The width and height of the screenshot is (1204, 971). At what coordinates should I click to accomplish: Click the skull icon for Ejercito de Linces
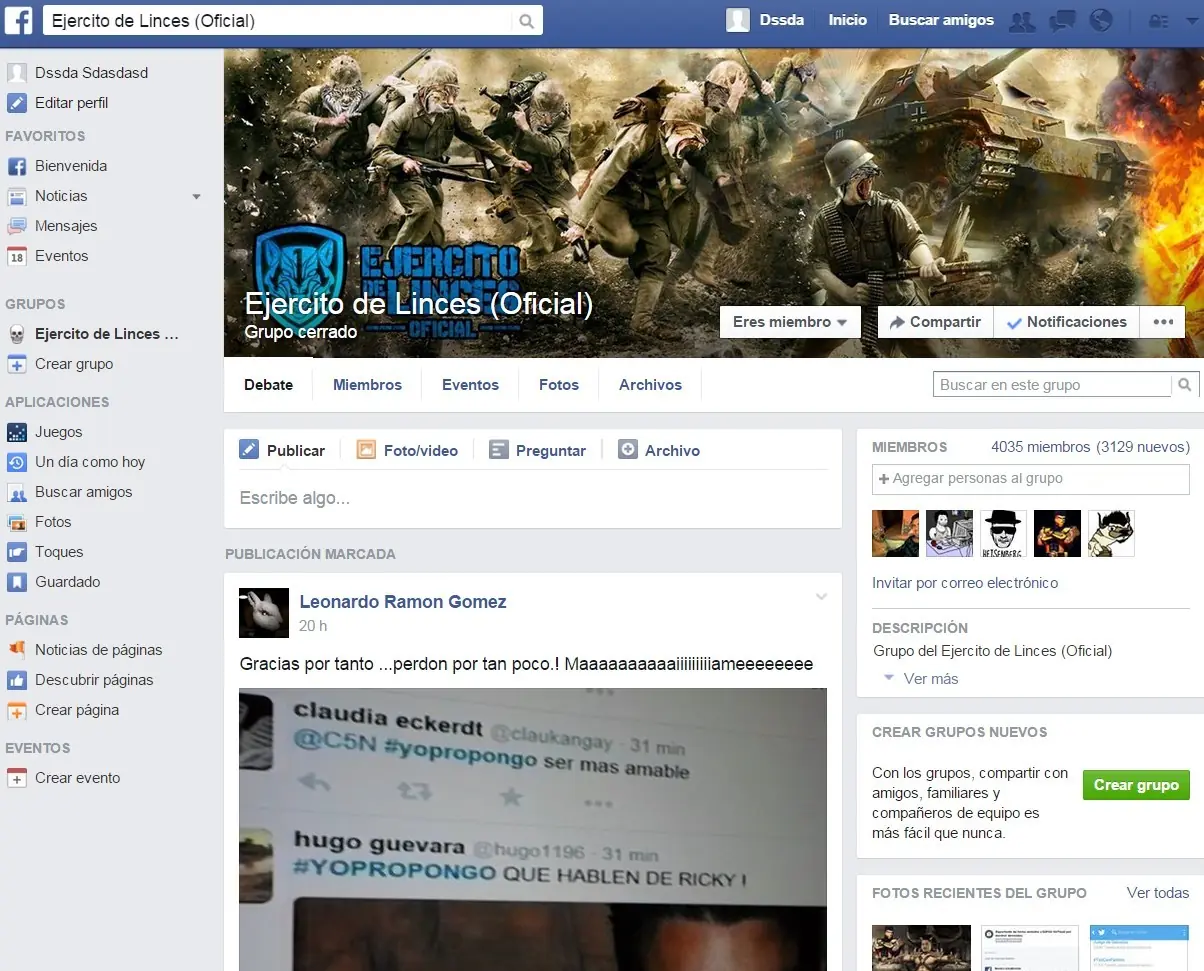16,334
